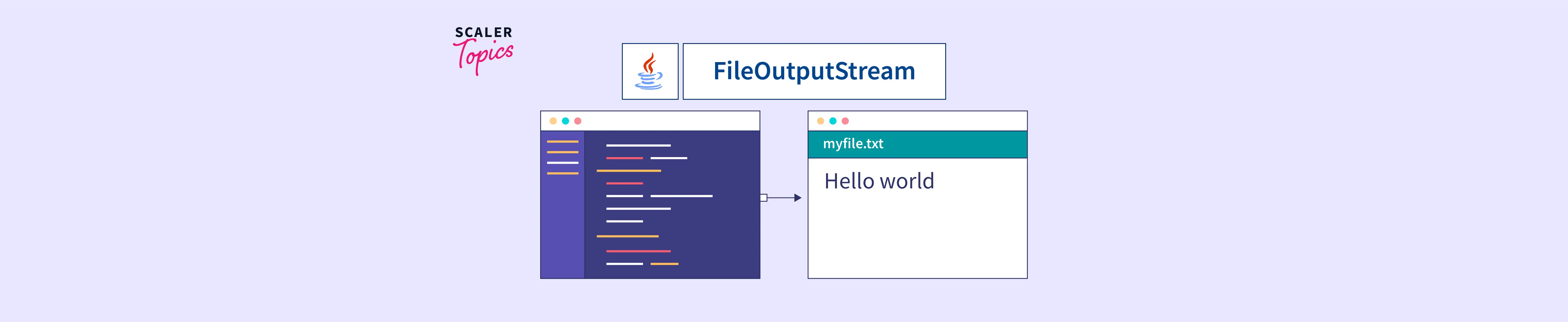The image size is (1568, 322).
Task: Click long orange code line near top
Action: click(628, 171)
